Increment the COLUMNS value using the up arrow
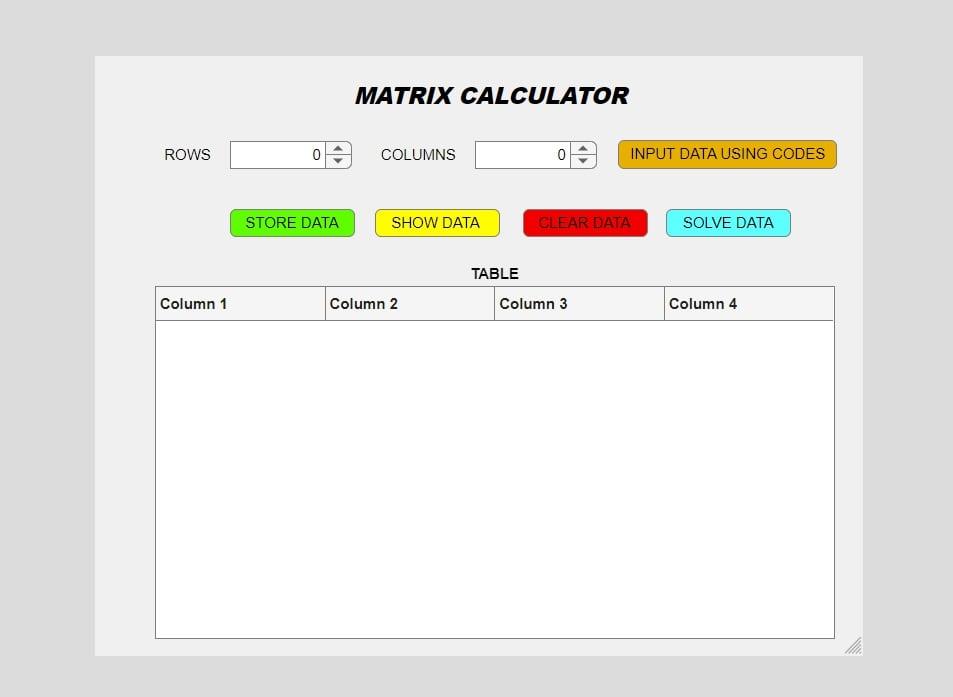 click(x=583, y=148)
